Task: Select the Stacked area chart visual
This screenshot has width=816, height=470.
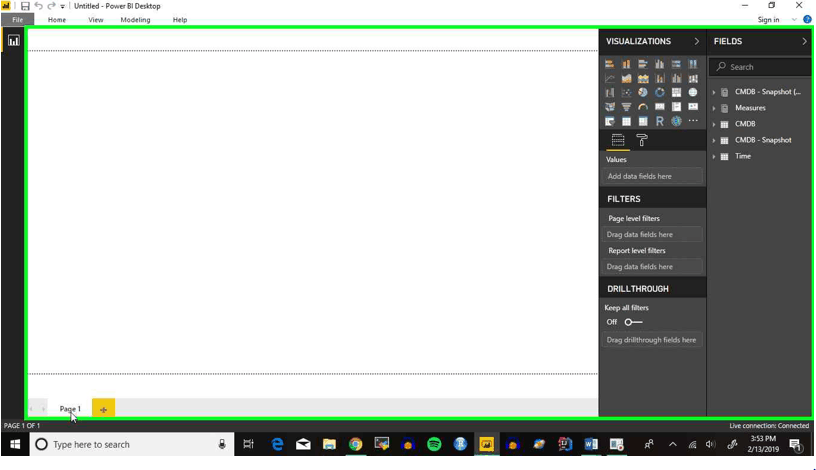Action: coord(643,79)
